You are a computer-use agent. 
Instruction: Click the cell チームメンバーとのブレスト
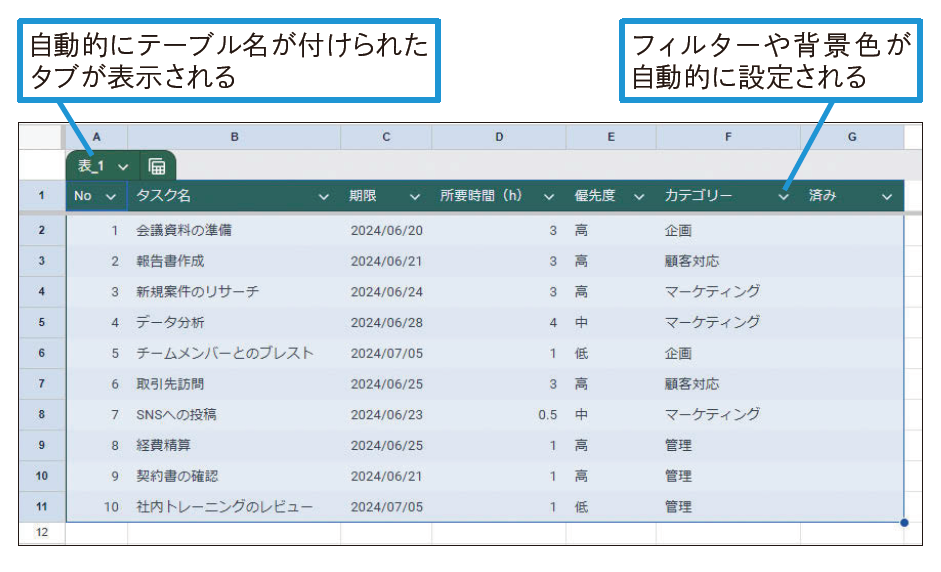click(234, 353)
